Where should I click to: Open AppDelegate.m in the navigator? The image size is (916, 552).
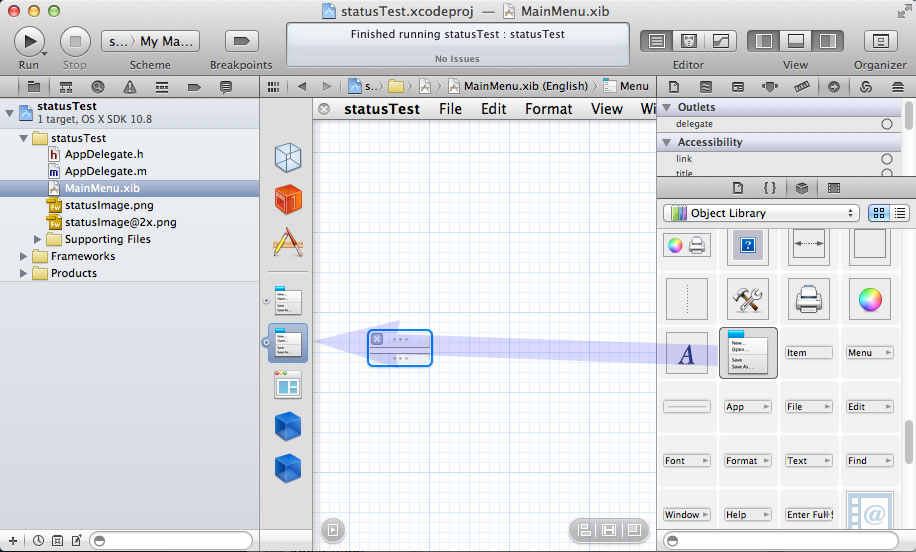[x=106, y=171]
